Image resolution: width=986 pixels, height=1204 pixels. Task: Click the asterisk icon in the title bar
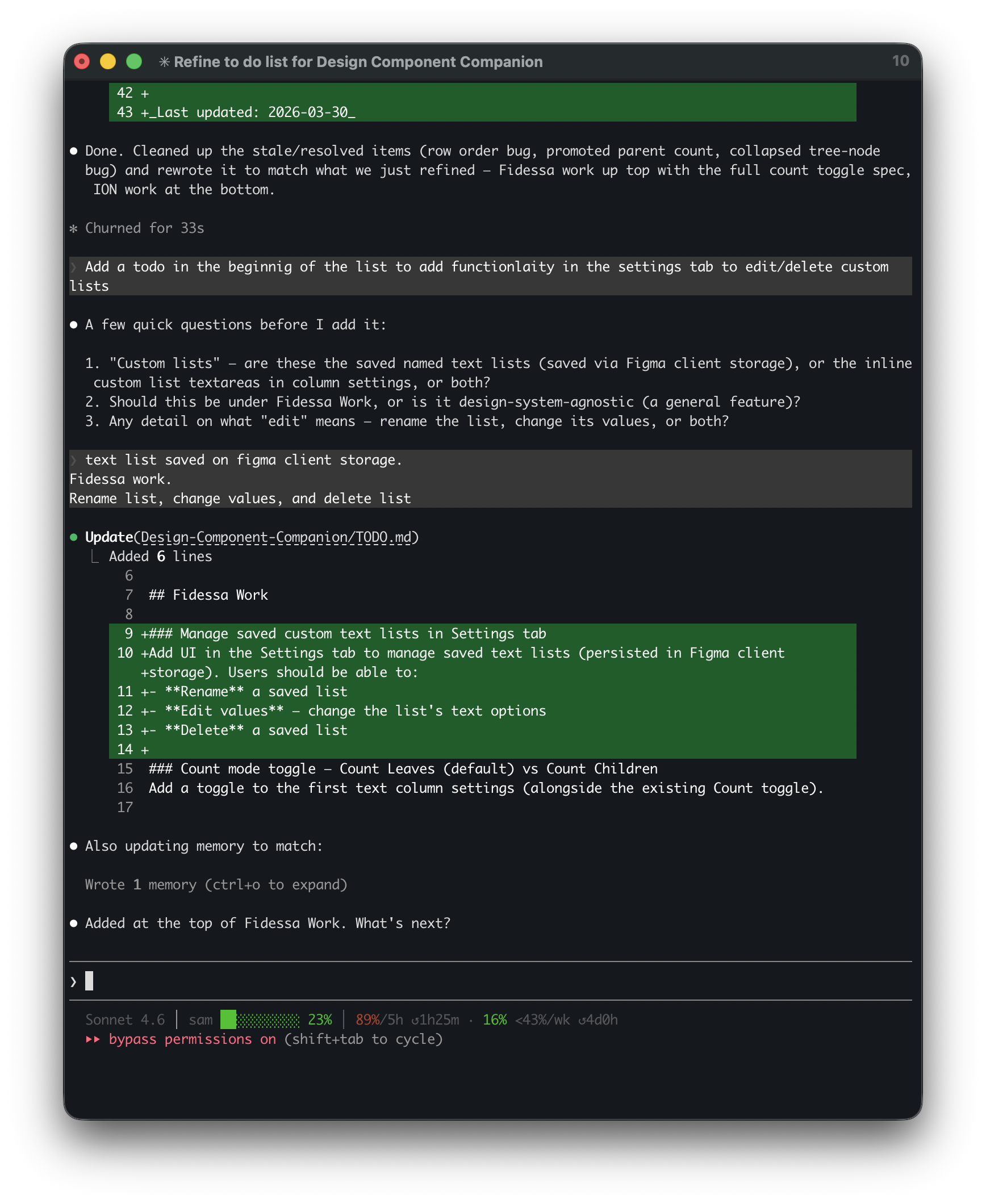tap(164, 61)
